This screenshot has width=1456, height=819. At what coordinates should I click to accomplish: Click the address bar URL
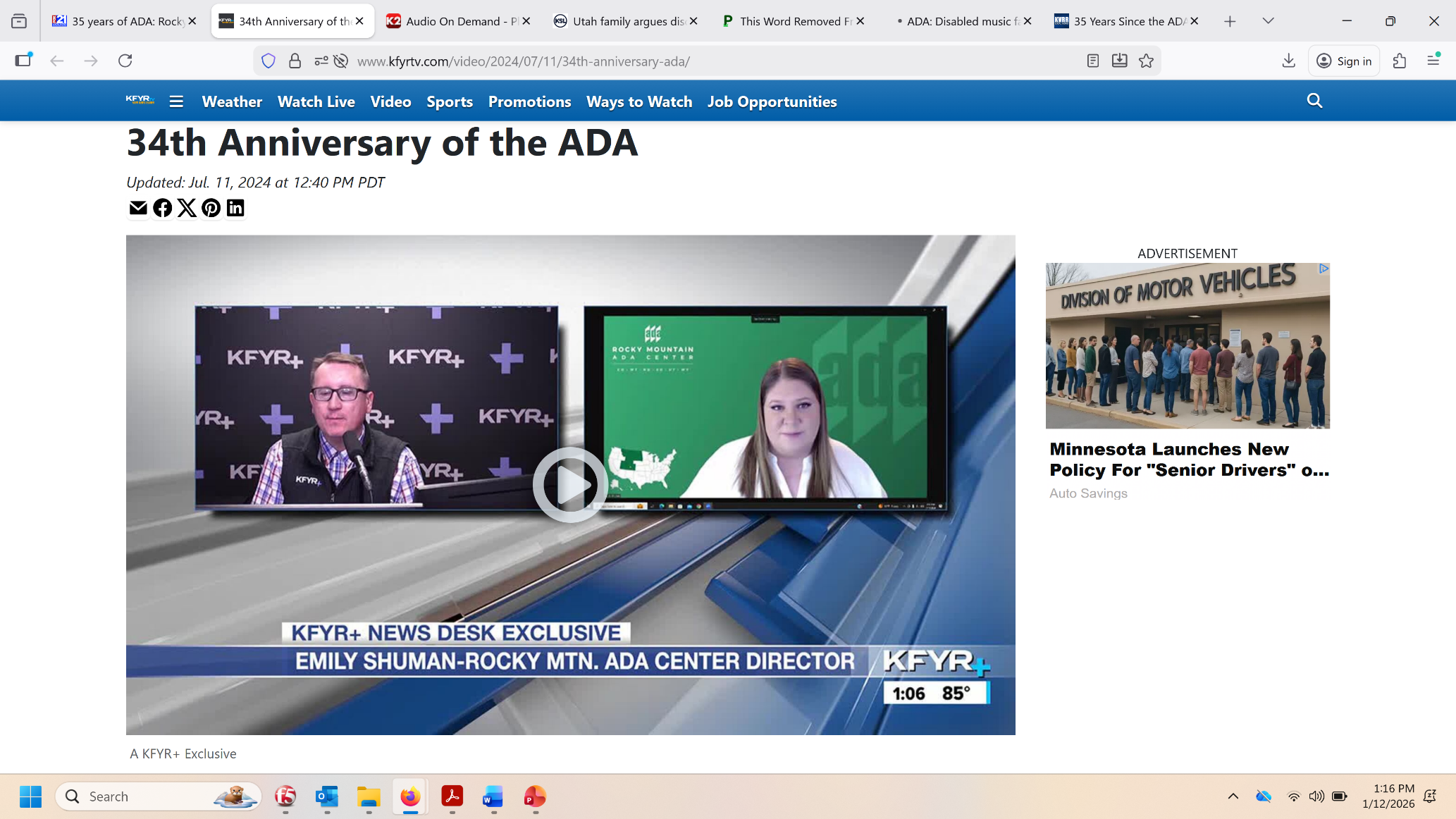523,61
